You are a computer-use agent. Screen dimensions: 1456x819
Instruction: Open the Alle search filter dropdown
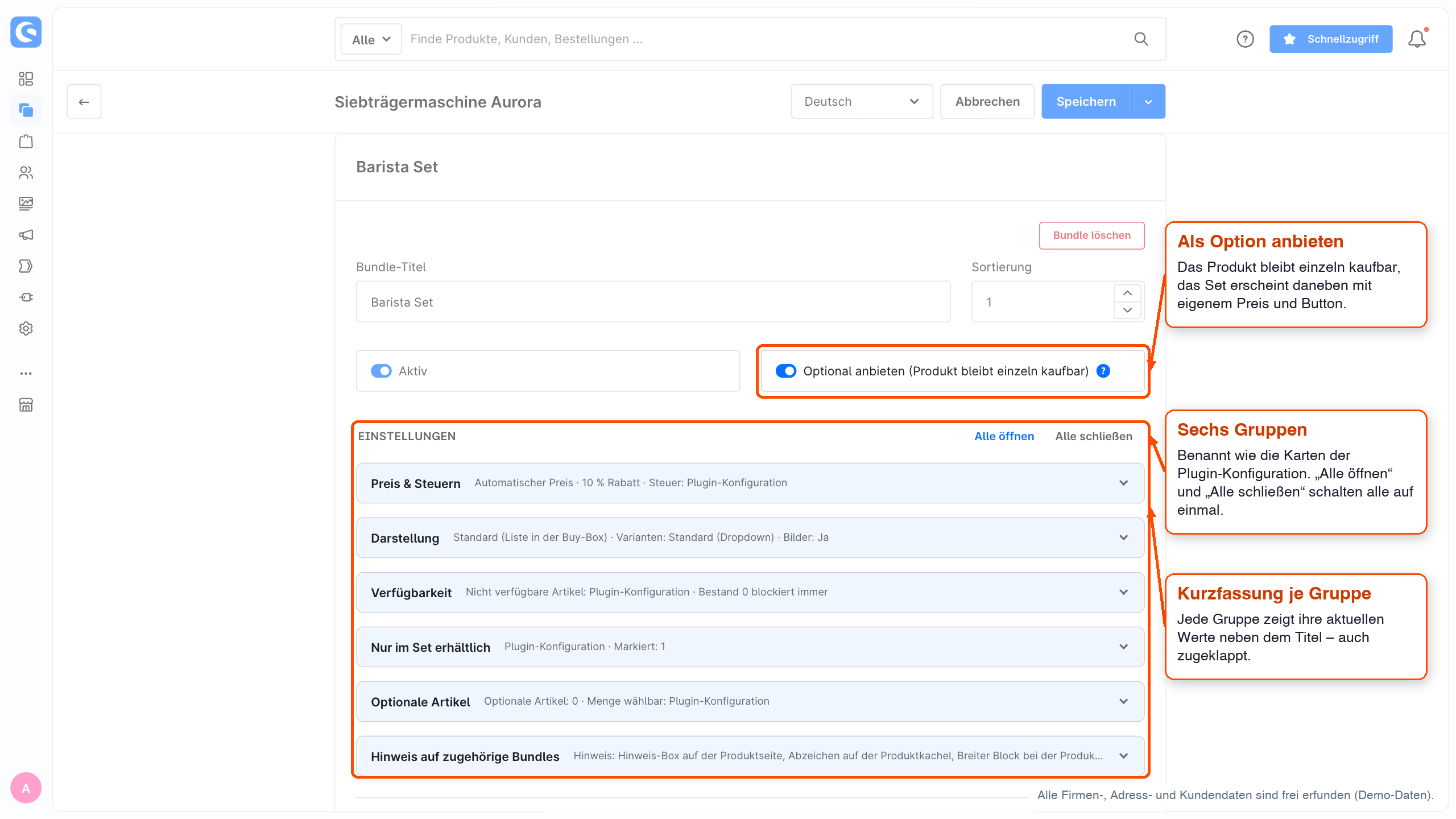371,39
